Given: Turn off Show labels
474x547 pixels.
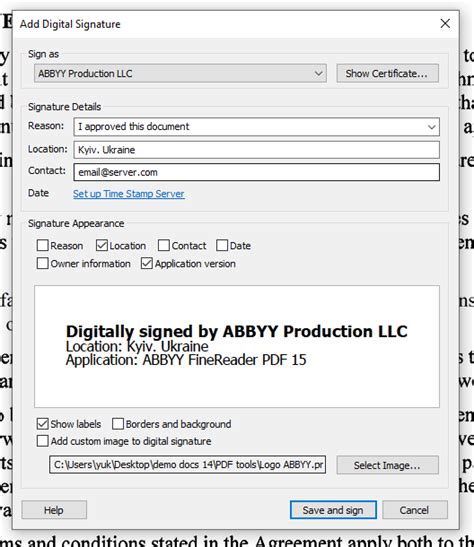Looking at the screenshot, I should [x=43, y=424].
